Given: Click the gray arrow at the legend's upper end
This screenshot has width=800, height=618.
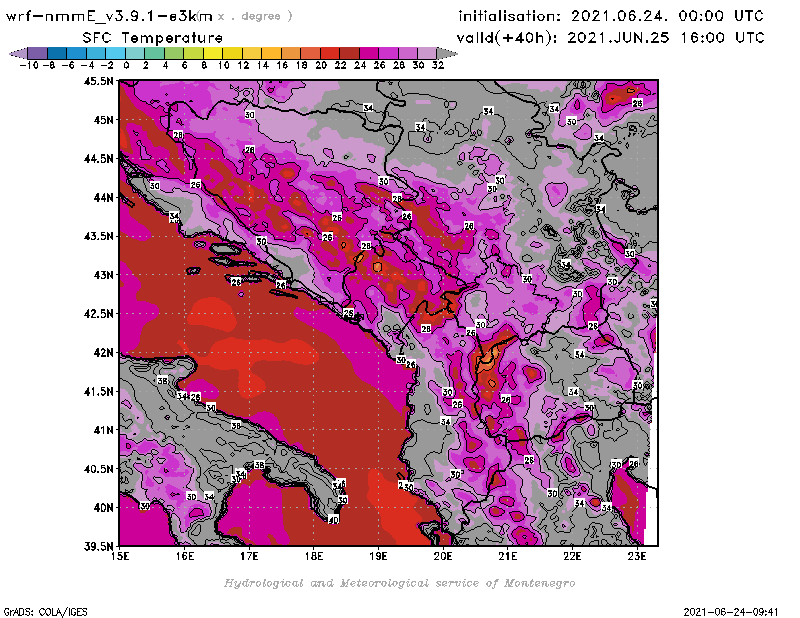Looking at the screenshot, I should [447, 54].
